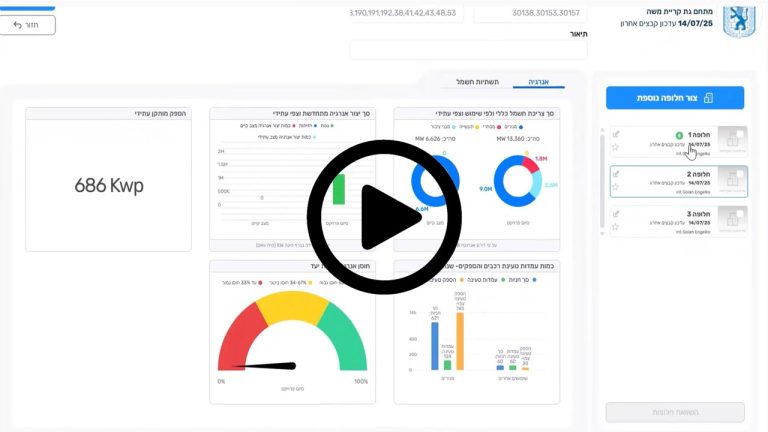Play the video with the center play button
768x432 pixels.
click(x=384, y=216)
